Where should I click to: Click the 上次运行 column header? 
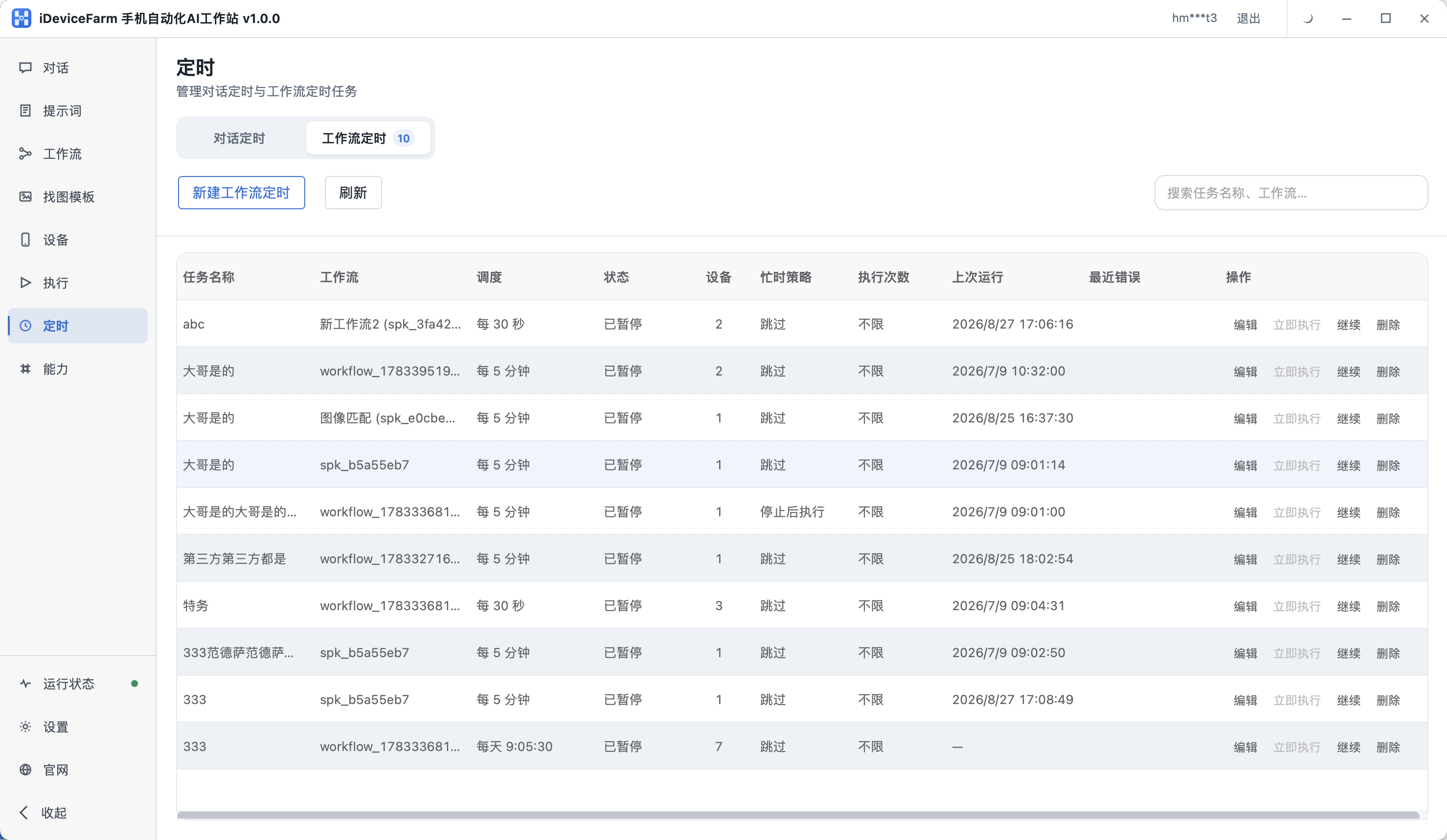977,277
